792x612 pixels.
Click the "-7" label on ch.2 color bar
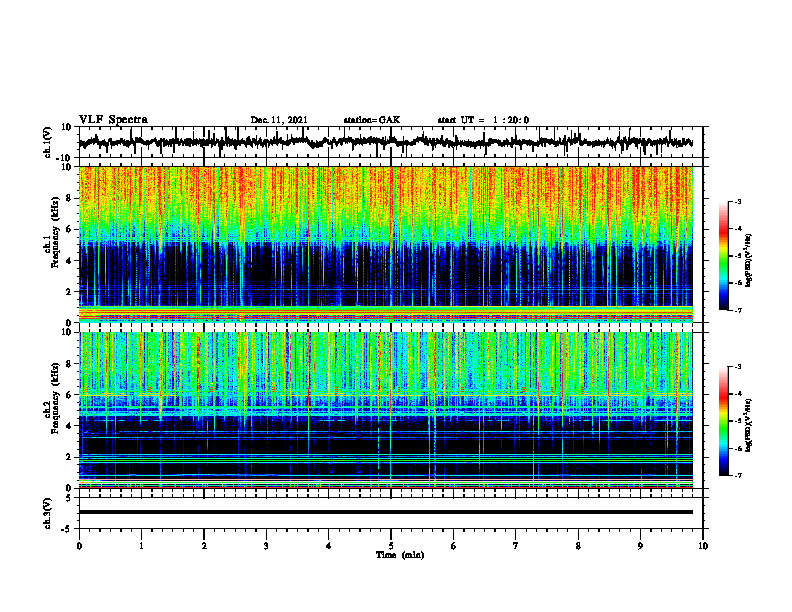coord(737,475)
